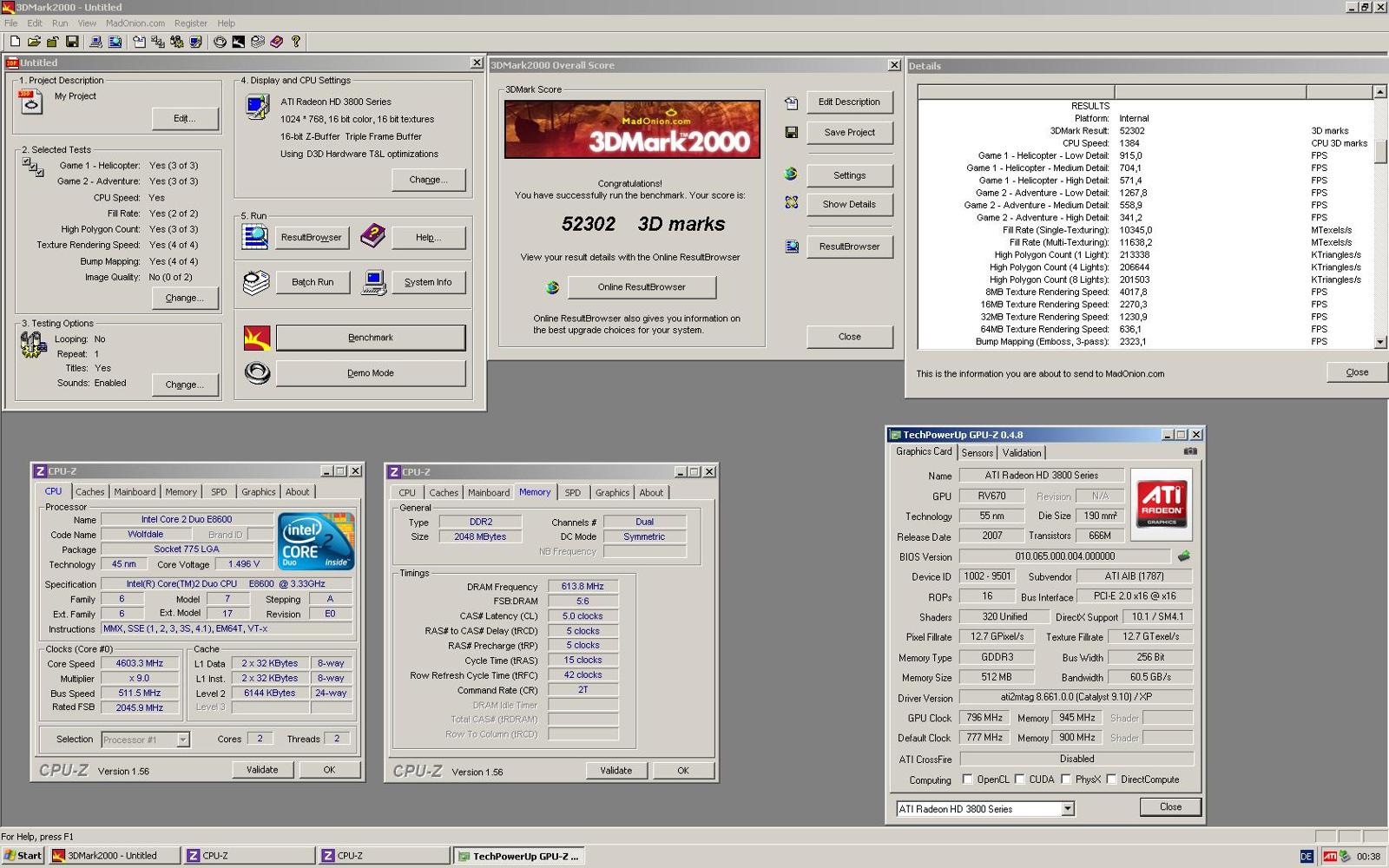This screenshot has width=1389, height=868.
Task: Switch to TechPowerUp GPU-Z in the taskbar
Action: (518, 856)
